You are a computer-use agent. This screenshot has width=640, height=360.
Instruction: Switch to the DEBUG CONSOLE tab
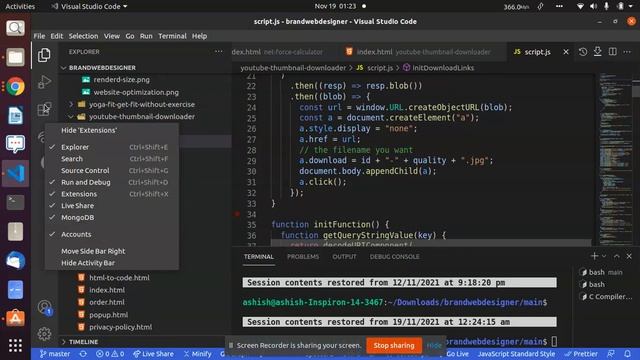click(x=394, y=256)
